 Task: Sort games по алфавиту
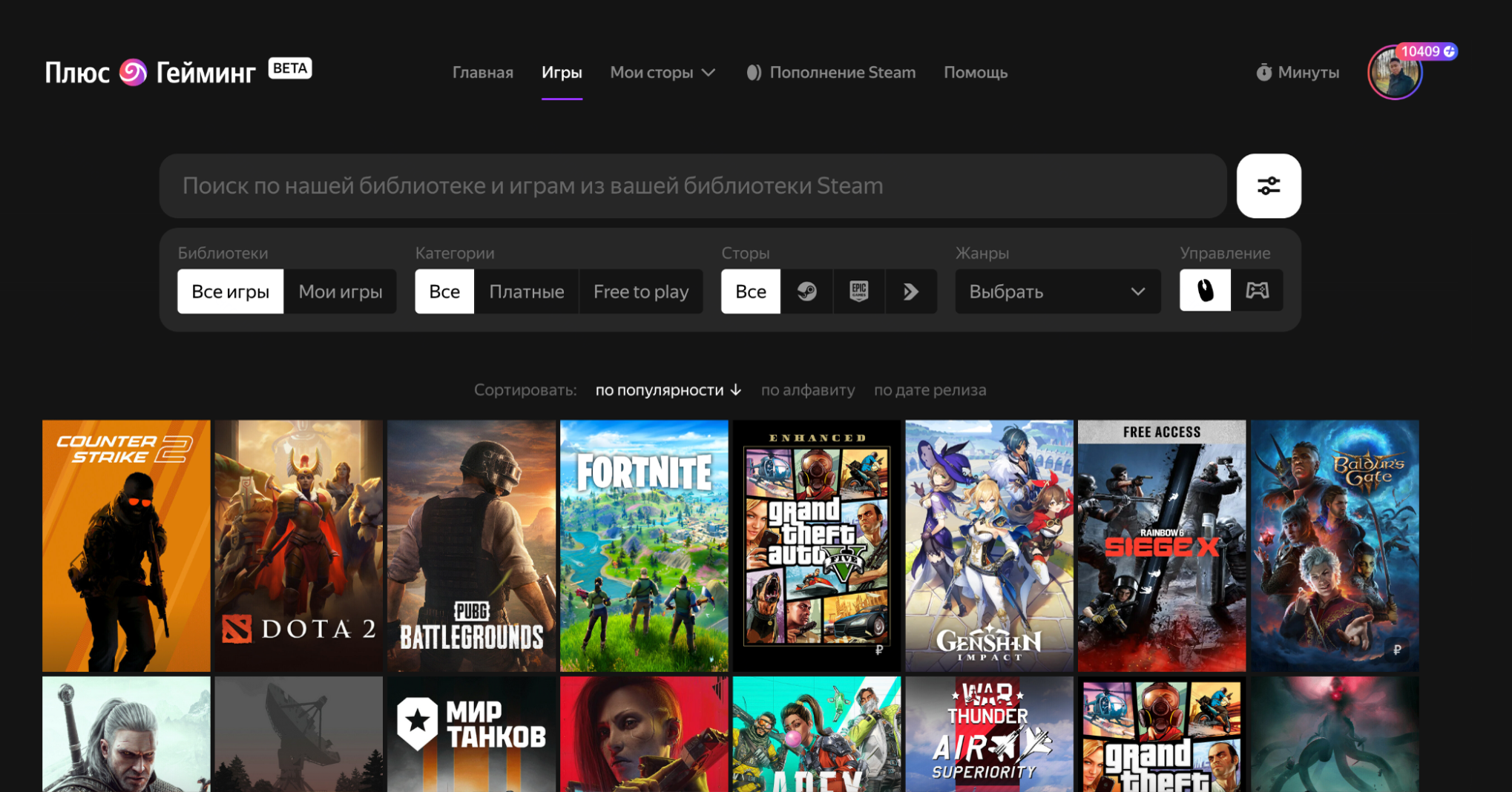[x=808, y=390]
